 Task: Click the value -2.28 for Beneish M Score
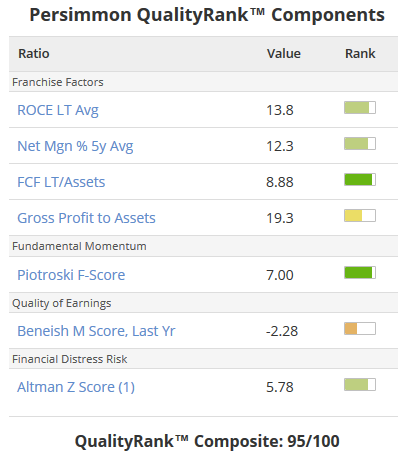coord(282,331)
